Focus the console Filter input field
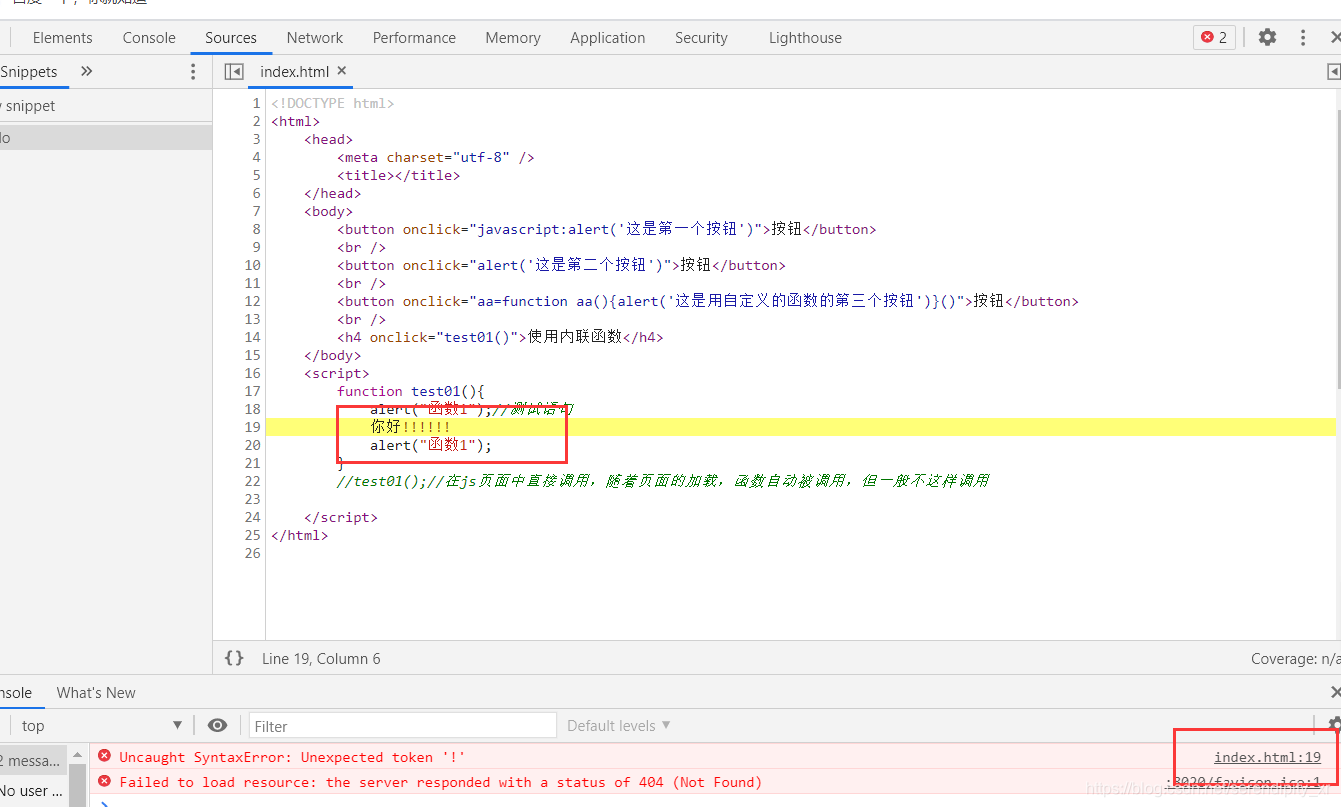The height and width of the screenshot is (807, 1341). 402,726
